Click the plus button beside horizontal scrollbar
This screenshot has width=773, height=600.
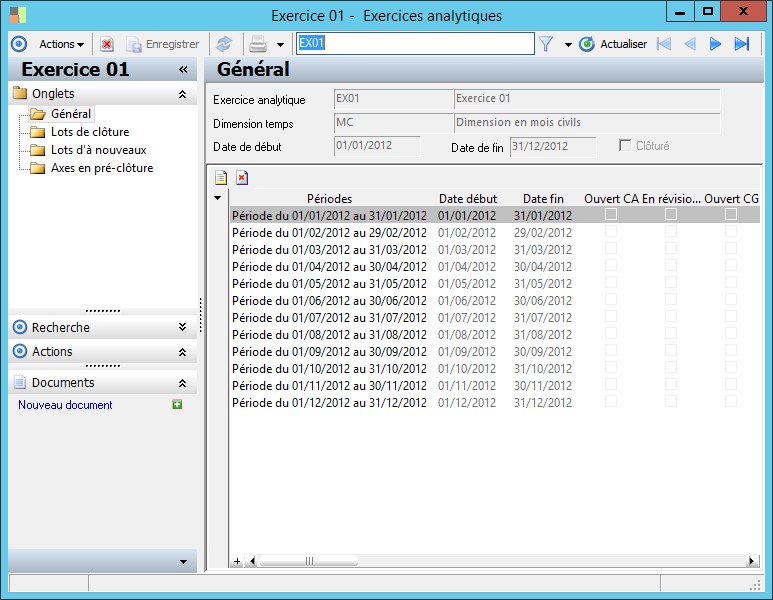[x=237, y=561]
